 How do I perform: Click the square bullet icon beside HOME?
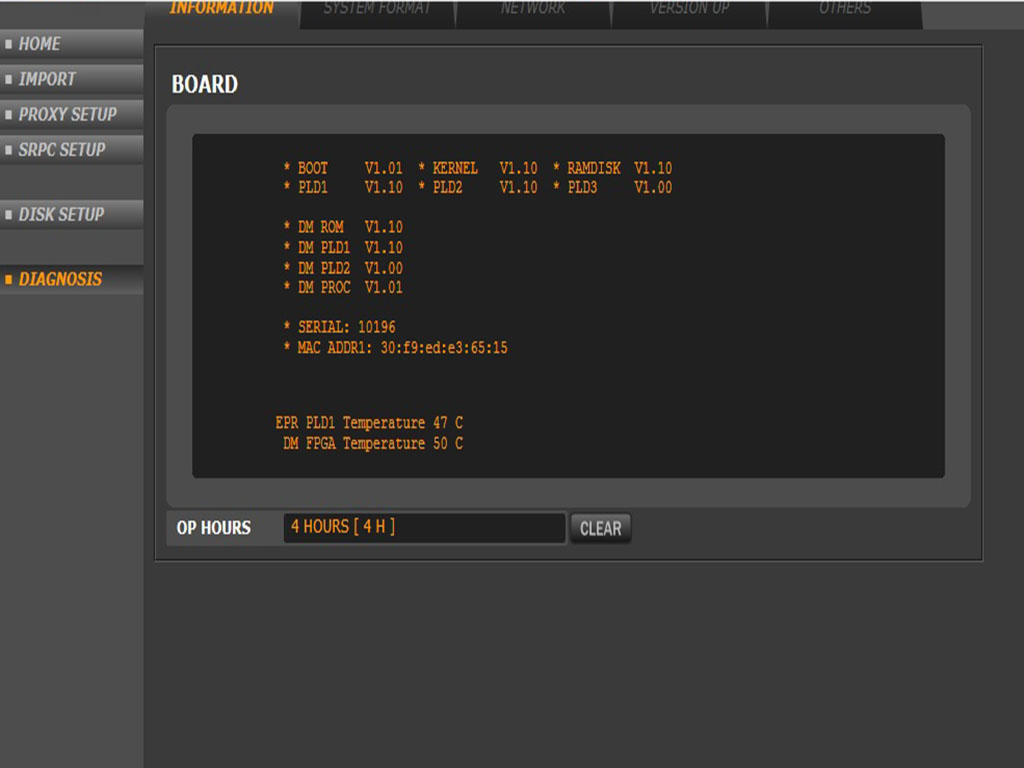pyautogui.click(x=9, y=45)
